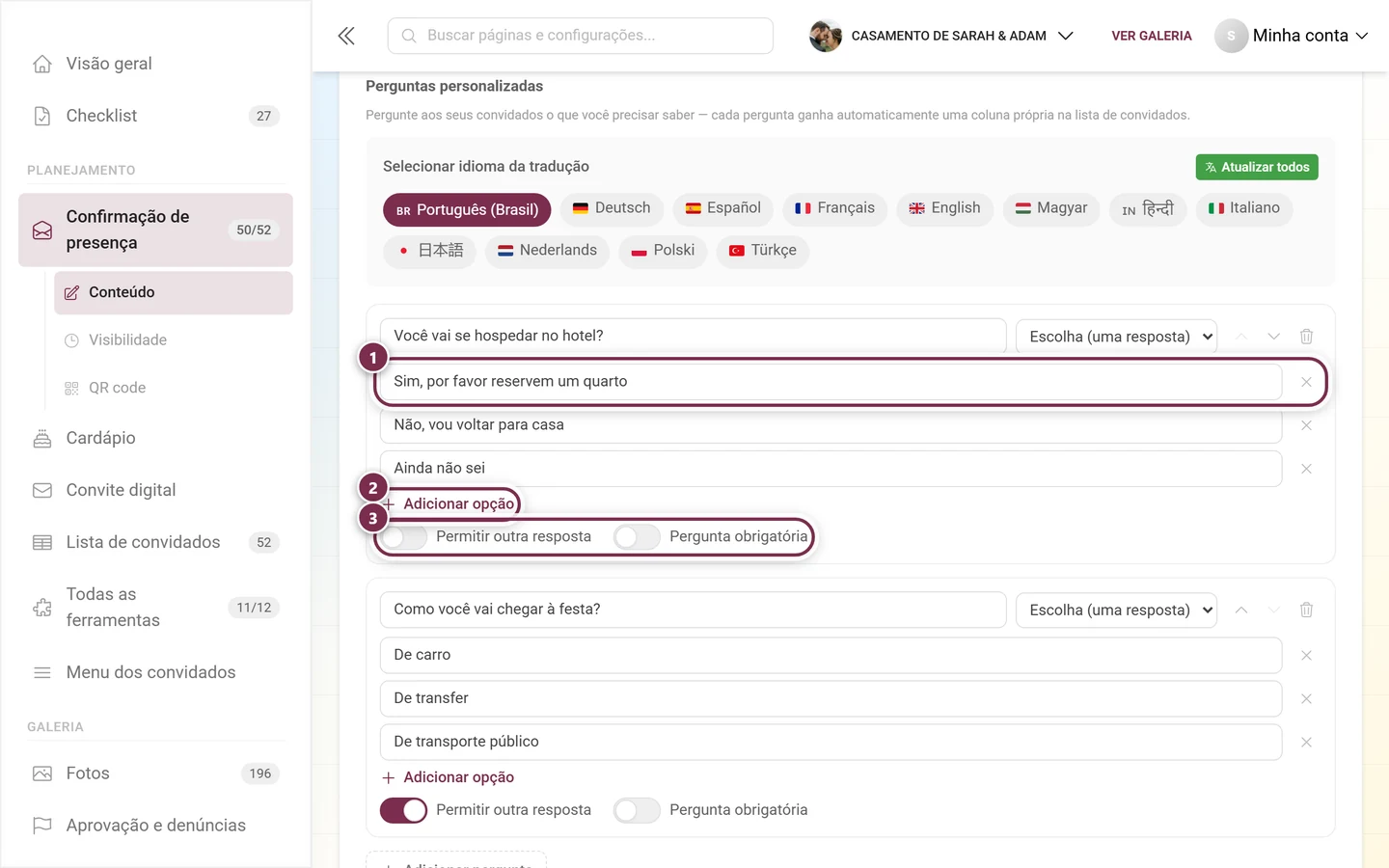Open answer type dropdown for hotel question

click(1116, 337)
